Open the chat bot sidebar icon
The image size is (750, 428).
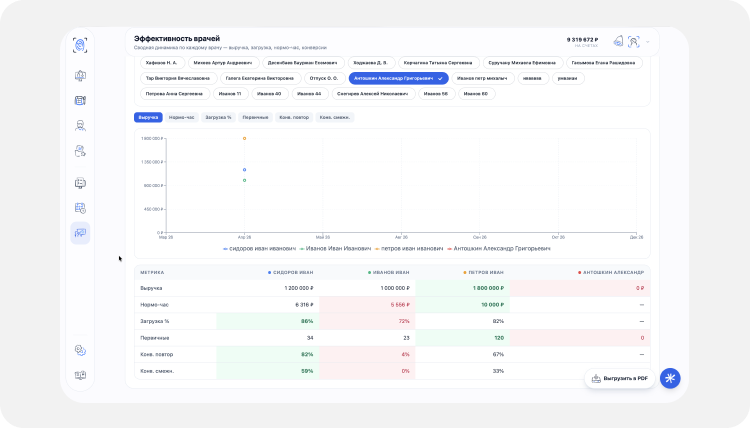[80, 183]
